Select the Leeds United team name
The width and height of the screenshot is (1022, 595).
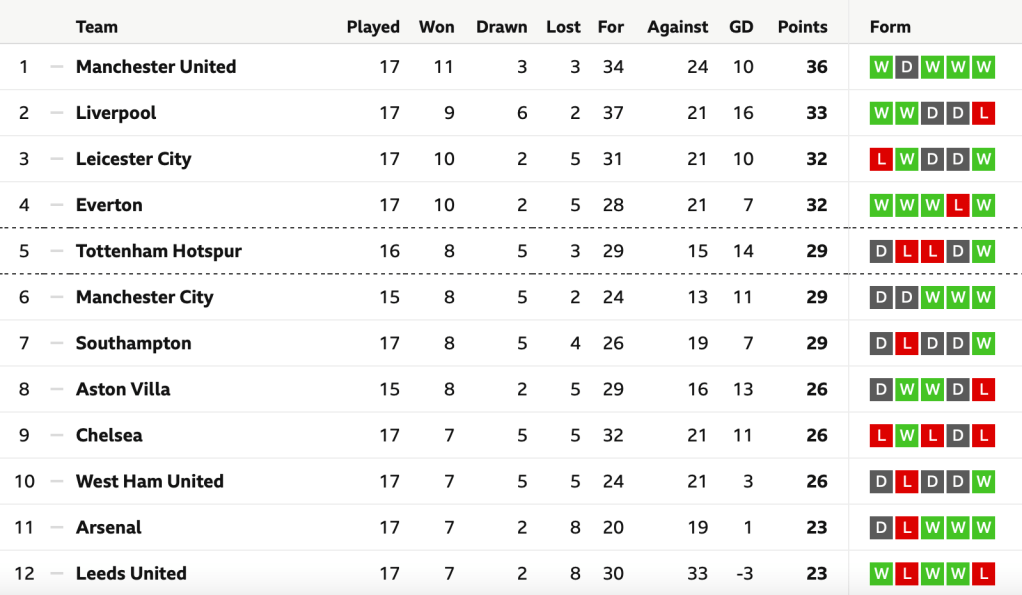(131, 573)
